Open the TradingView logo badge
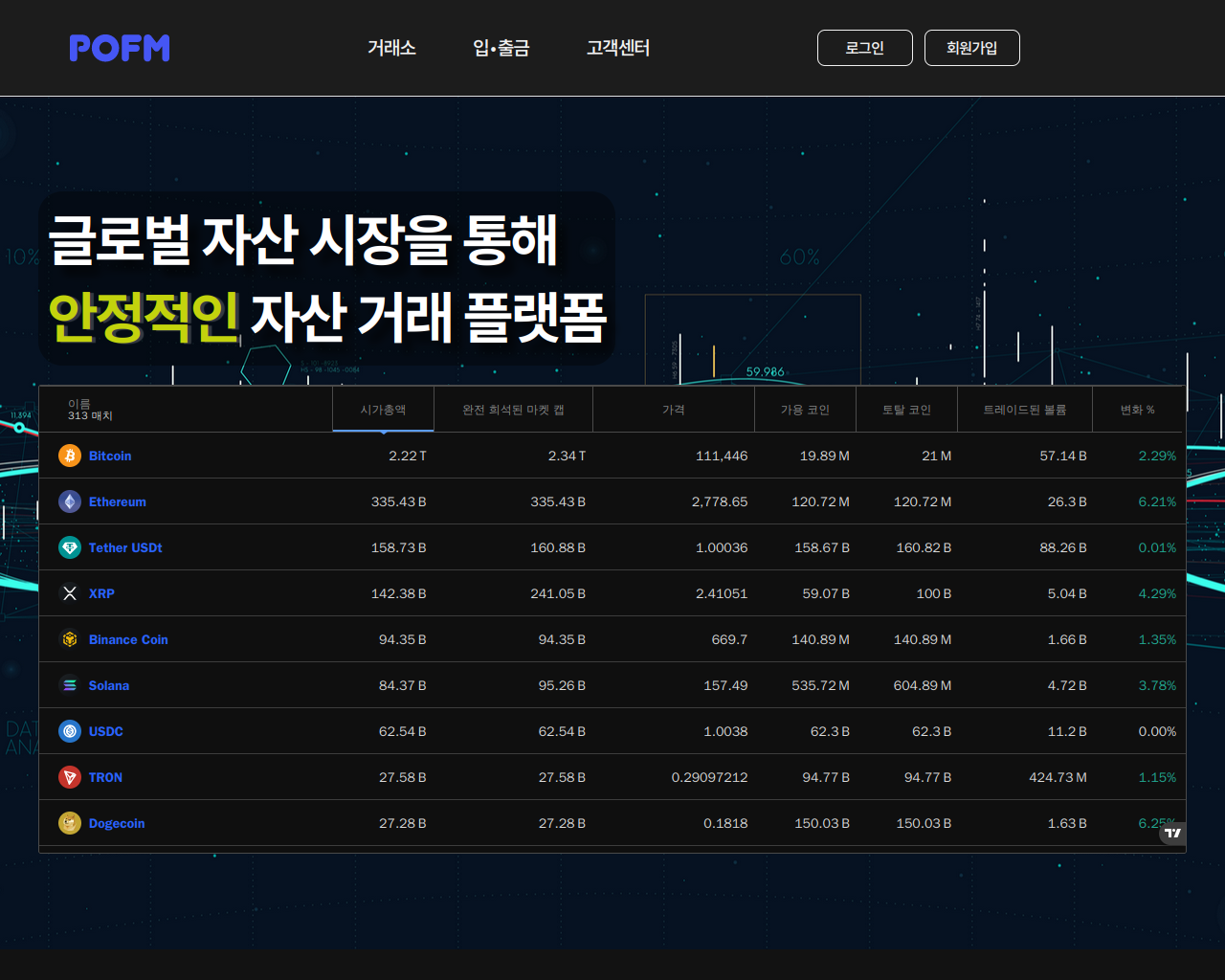 1172,834
